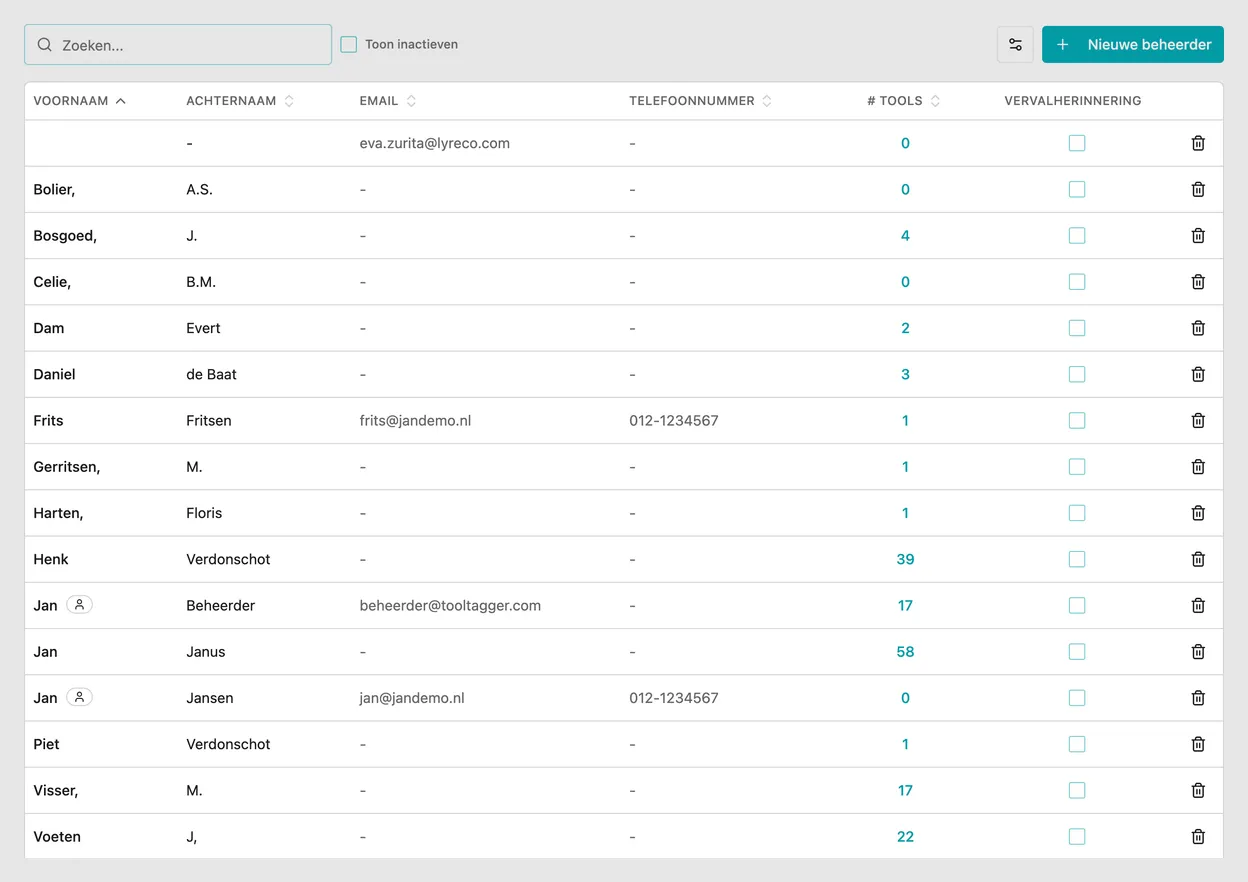The image size is (1248, 882).
Task: Click trash icon in Voeten row
Action: (x=1198, y=837)
